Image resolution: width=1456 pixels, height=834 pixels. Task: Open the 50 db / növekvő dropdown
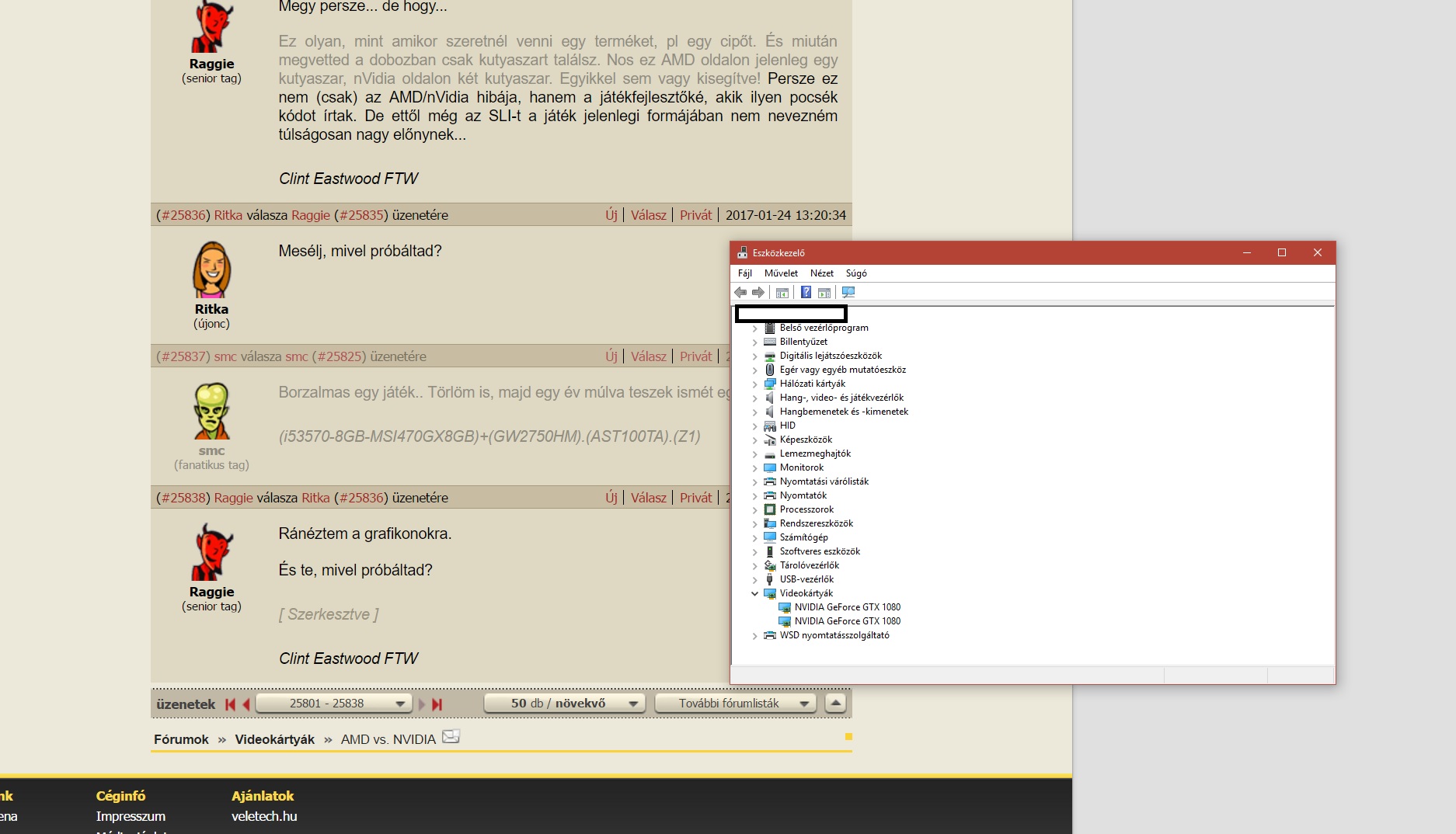pos(565,704)
